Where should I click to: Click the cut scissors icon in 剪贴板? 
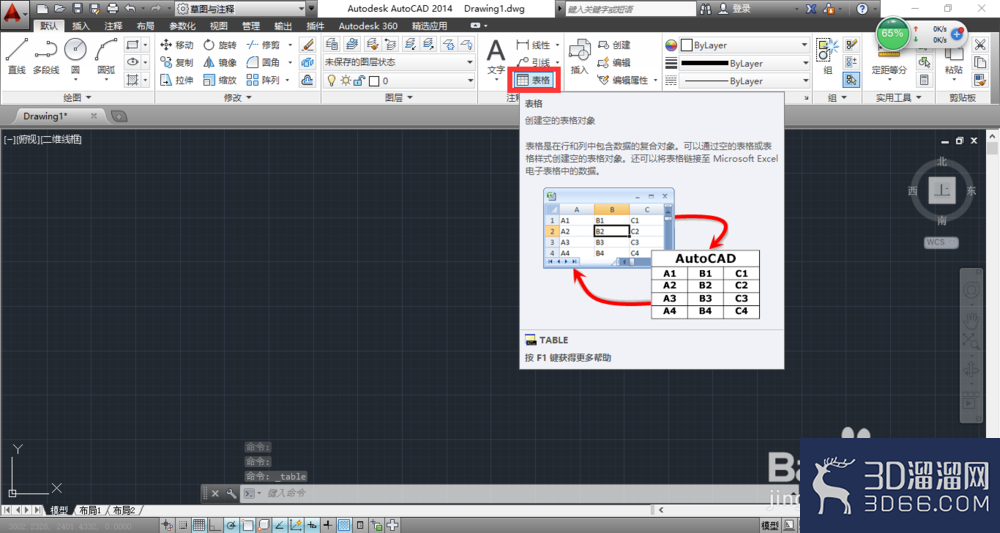coord(980,45)
